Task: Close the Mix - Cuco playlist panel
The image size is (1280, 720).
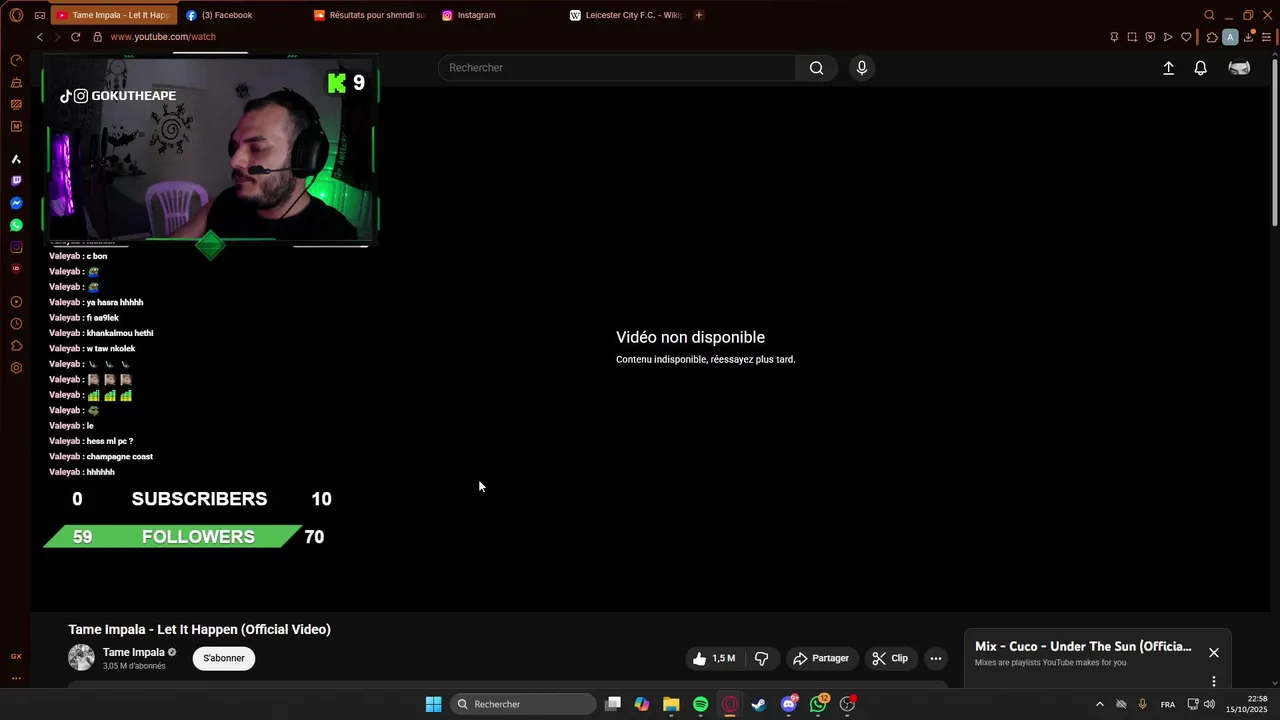Action: pos(1214,652)
